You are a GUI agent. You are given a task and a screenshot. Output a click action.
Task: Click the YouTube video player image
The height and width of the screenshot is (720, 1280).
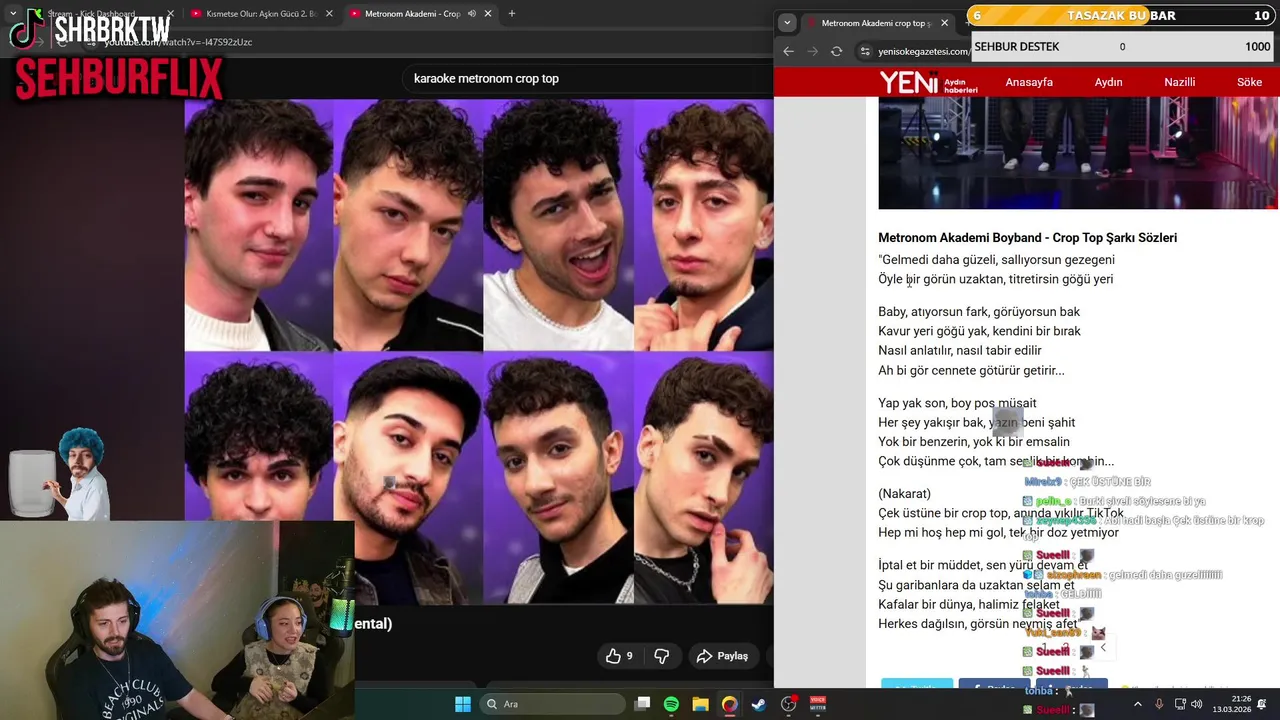(478, 350)
